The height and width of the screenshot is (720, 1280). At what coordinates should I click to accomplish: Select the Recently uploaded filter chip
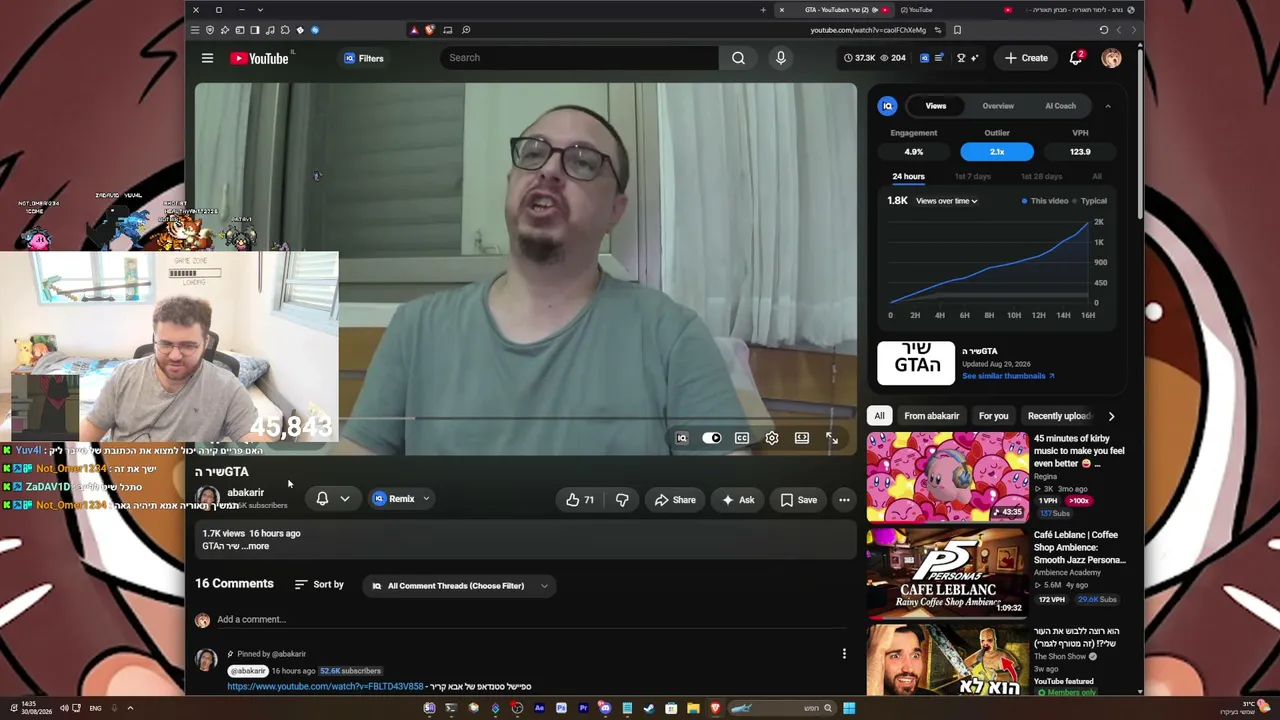click(x=1059, y=416)
